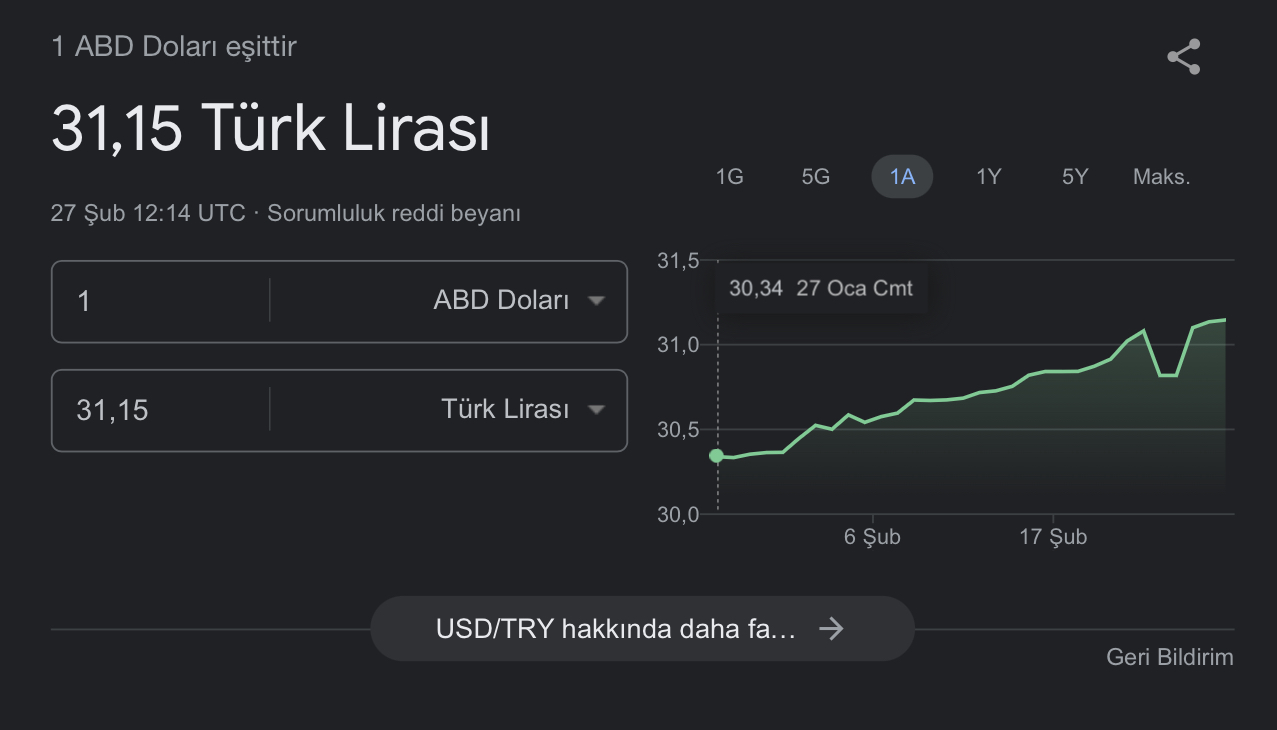This screenshot has width=1277, height=730.
Task: Click the share icon
Action: pyautogui.click(x=1184, y=57)
